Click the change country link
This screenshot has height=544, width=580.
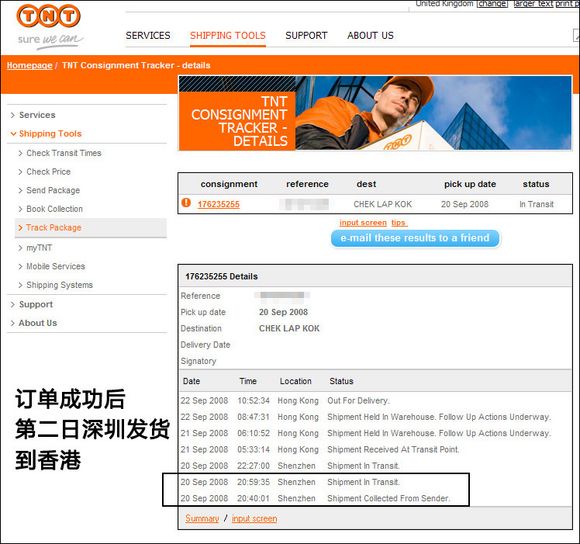click(492, 4)
